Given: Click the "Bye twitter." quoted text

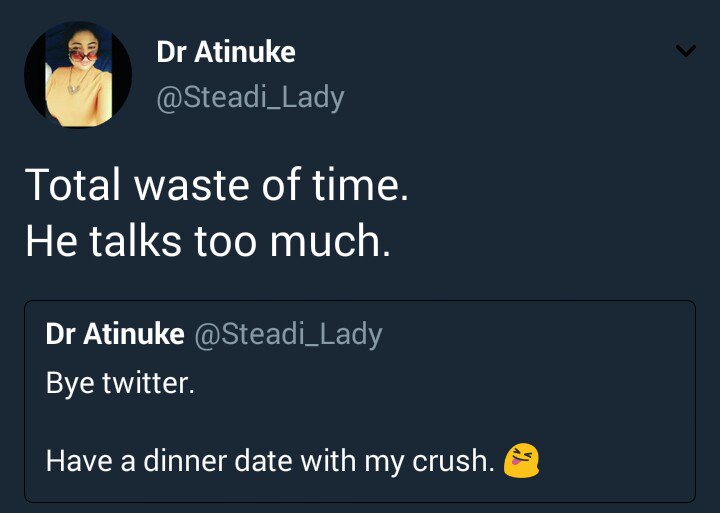Looking at the screenshot, I should (x=120, y=383).
